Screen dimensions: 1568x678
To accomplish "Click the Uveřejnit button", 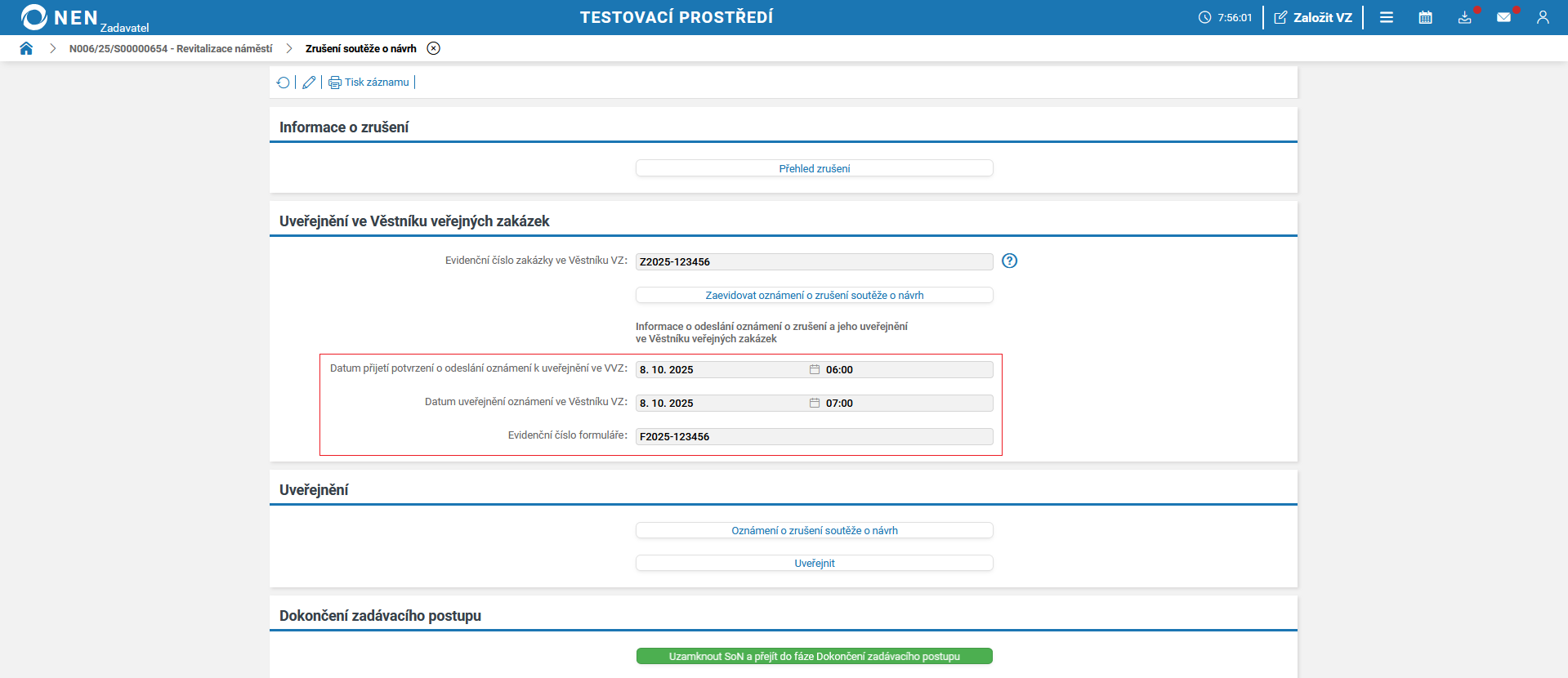I will (815, 563).
